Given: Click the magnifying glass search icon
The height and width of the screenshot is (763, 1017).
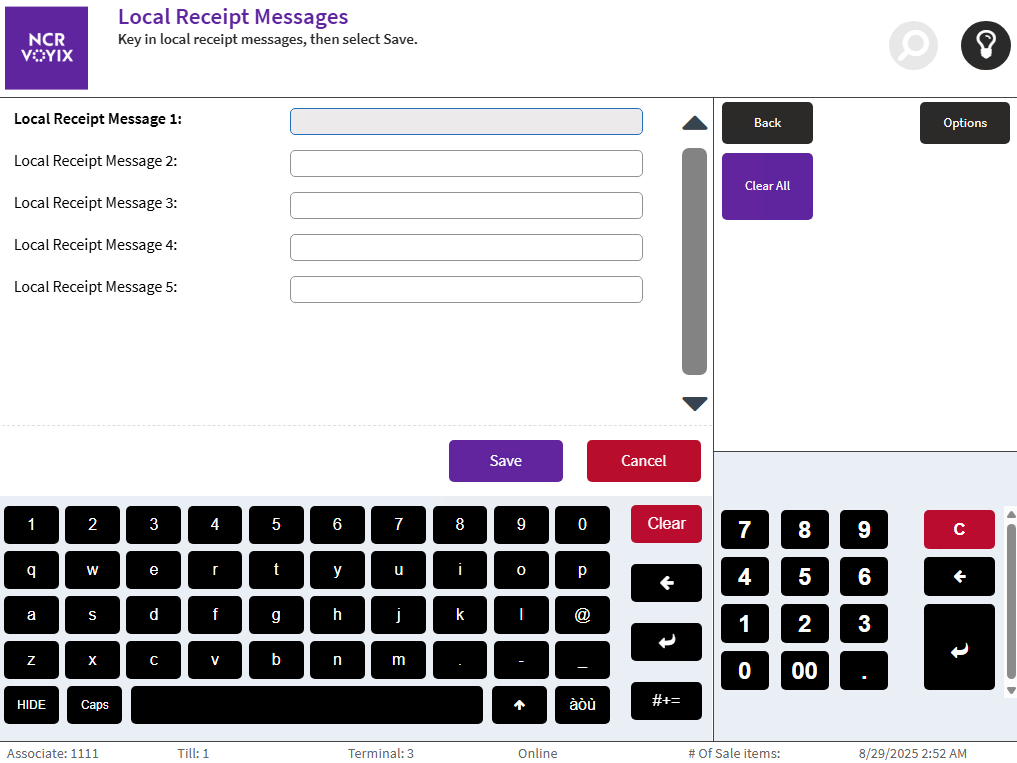Looking at the screenshot, I should point(913,46).
